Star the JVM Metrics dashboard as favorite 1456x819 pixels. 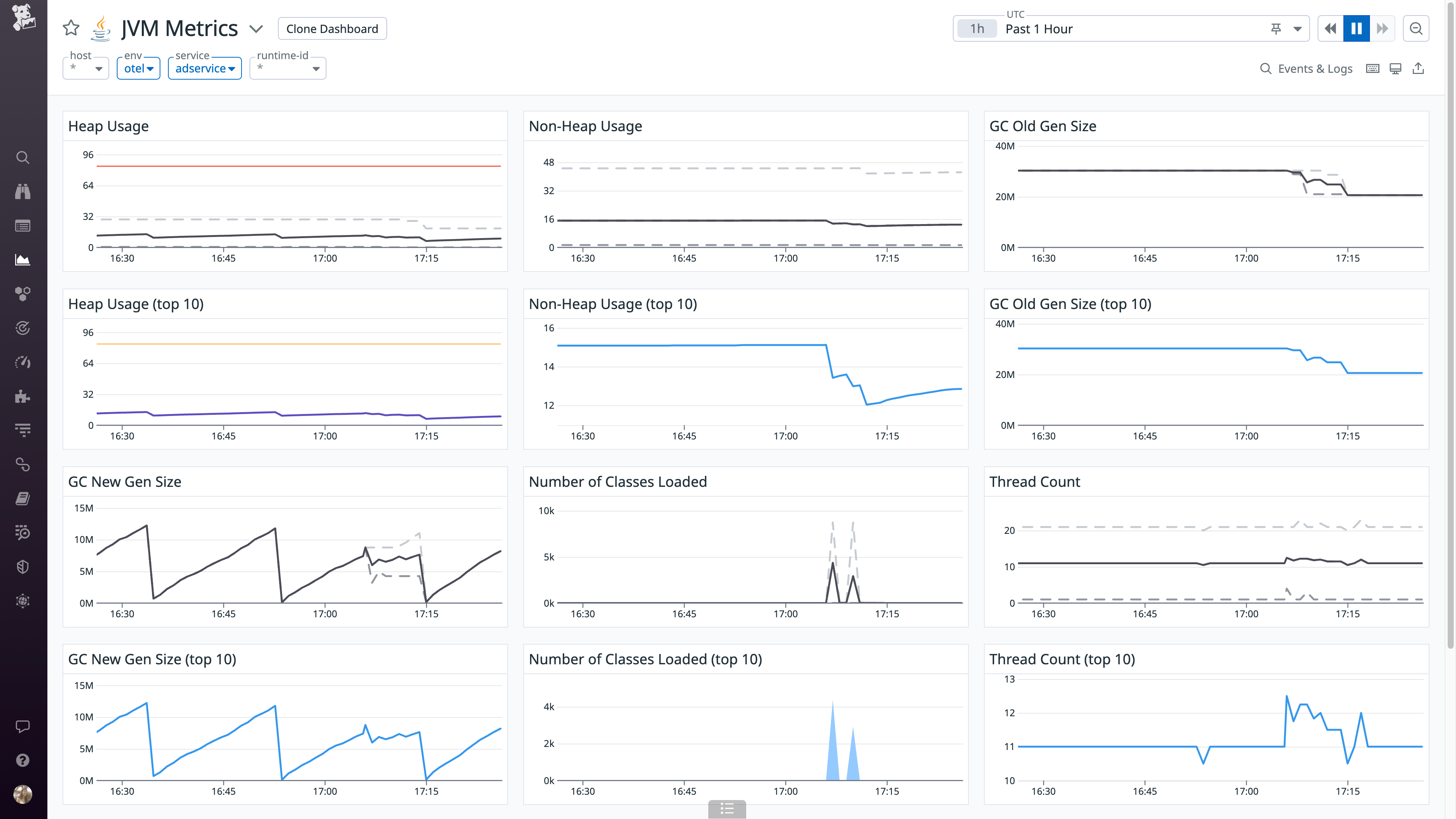pyautogui.click(x=71, y=28)
